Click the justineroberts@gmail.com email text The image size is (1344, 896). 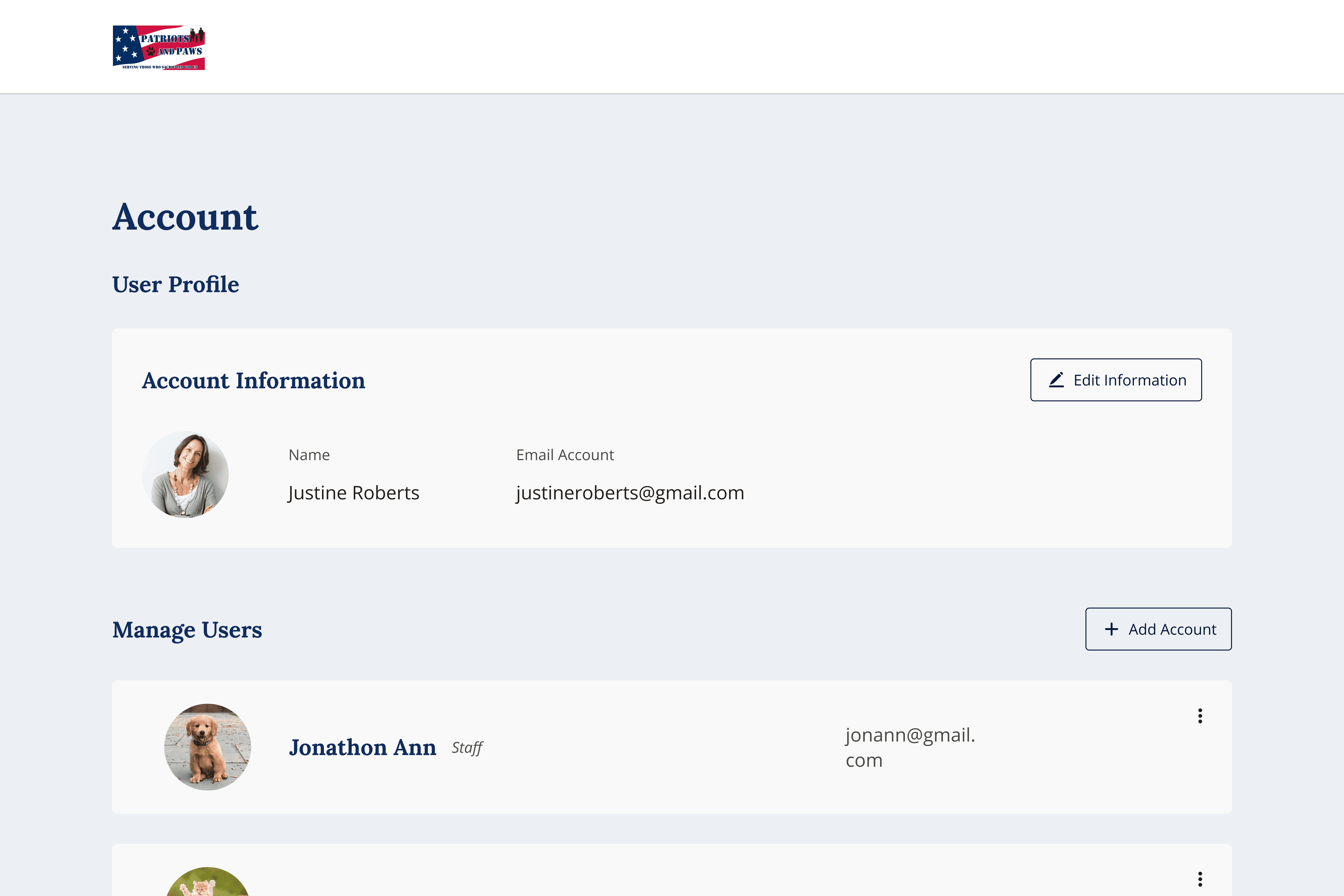630,493
